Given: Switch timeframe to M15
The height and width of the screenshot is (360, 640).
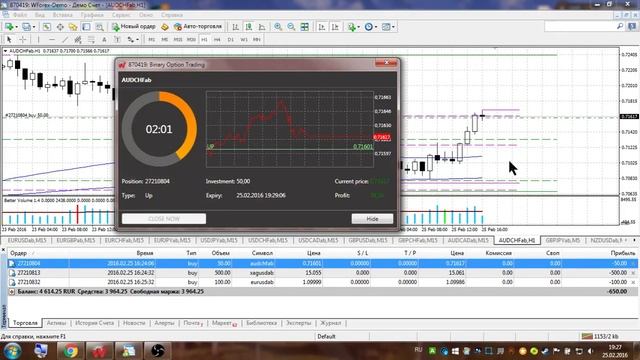Looking at the screenshot, I should click(x=178, y=40).
